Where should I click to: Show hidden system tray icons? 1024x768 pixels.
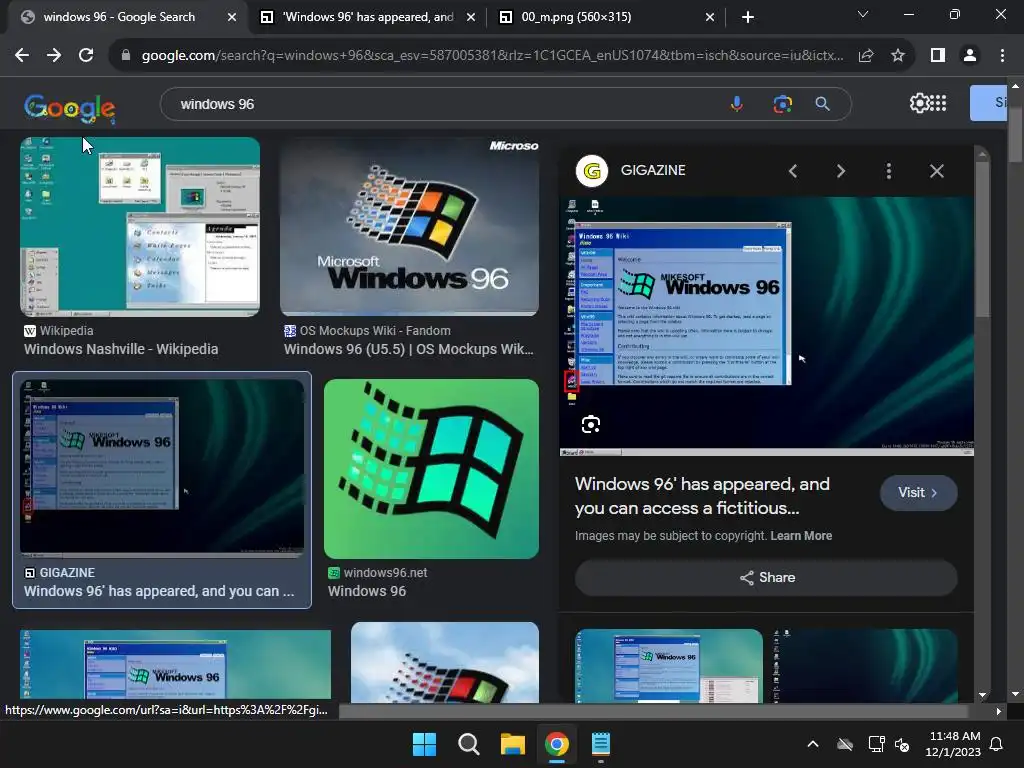point(813,744)
